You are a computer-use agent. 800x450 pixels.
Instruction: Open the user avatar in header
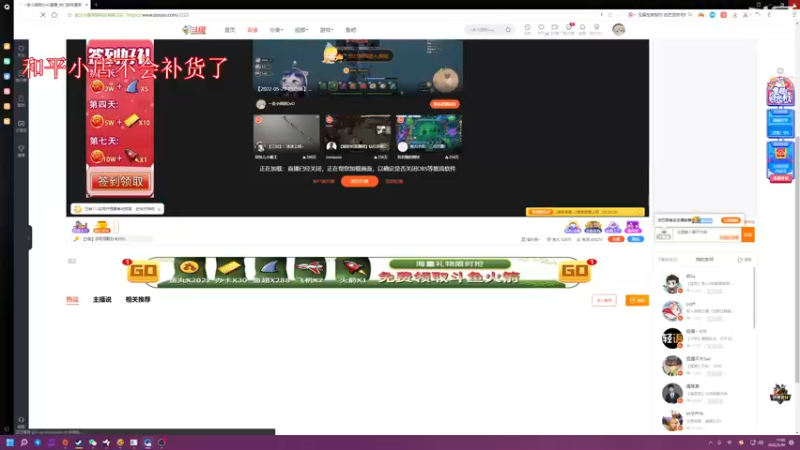coord(618,30)
